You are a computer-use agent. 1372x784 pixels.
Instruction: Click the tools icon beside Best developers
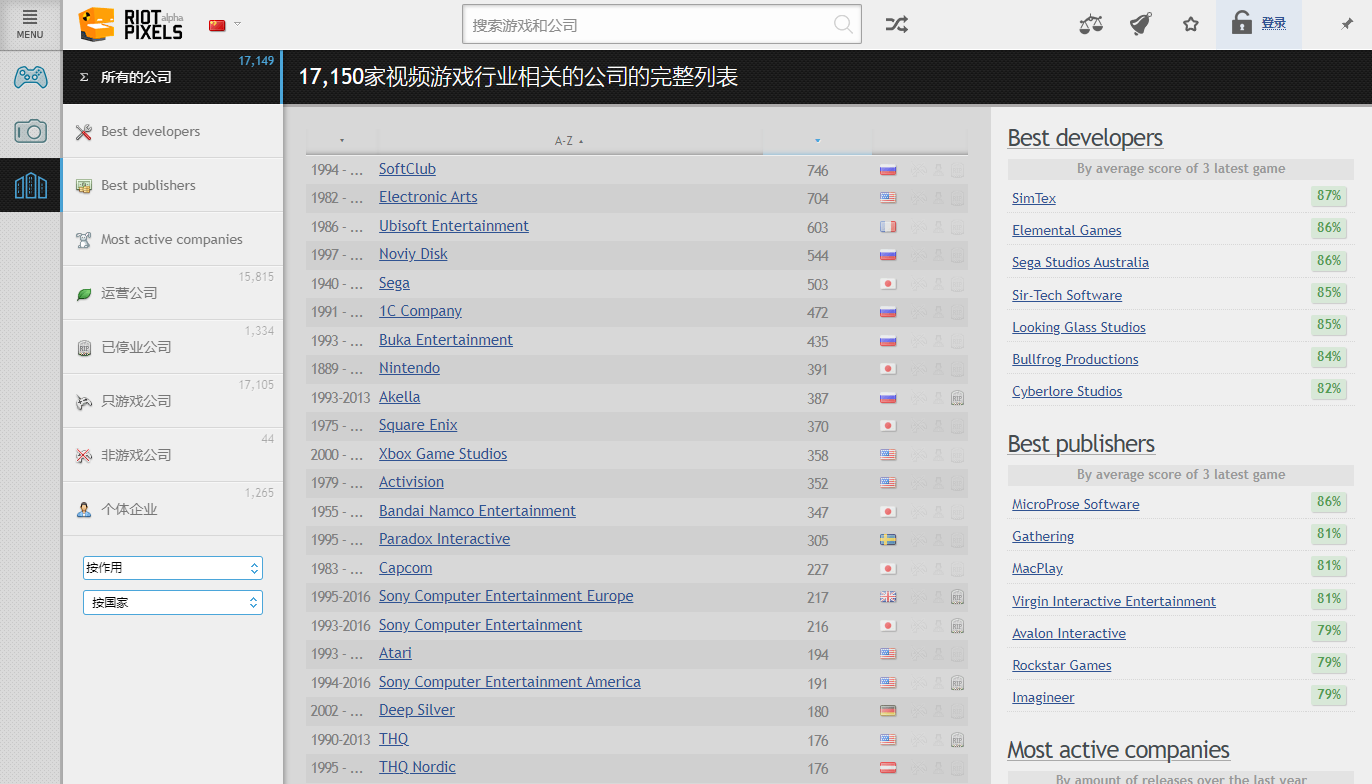pos(84,131)
